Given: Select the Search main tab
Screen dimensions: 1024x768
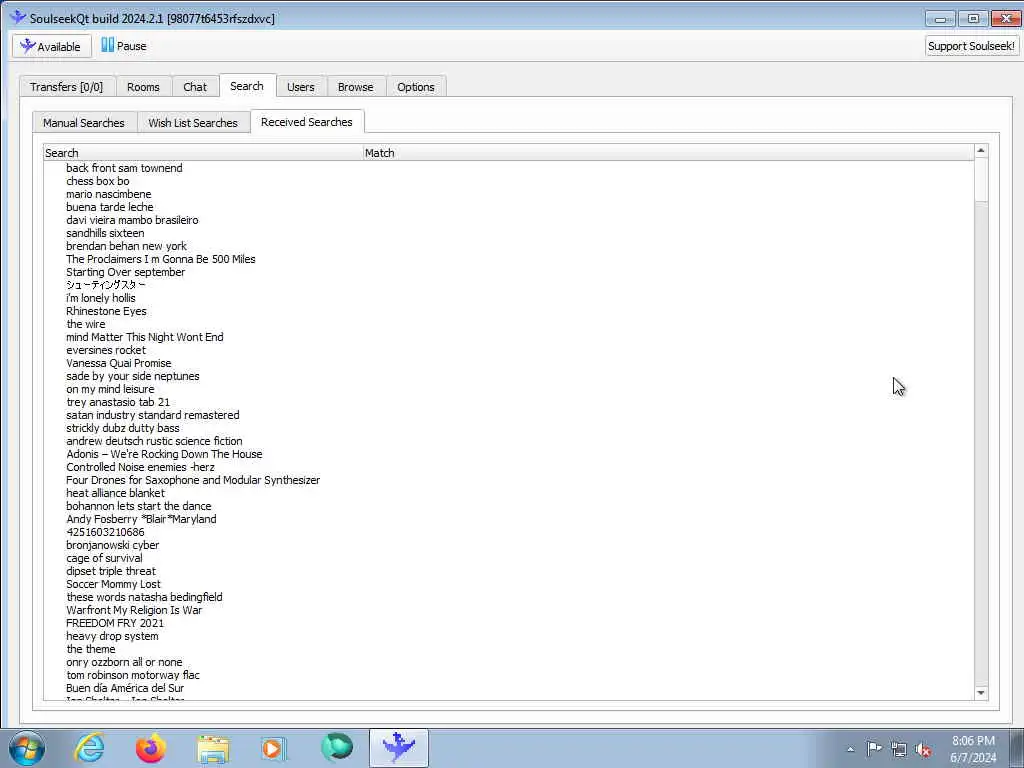Looking at the screenshot, I should (x=247, y=86).
